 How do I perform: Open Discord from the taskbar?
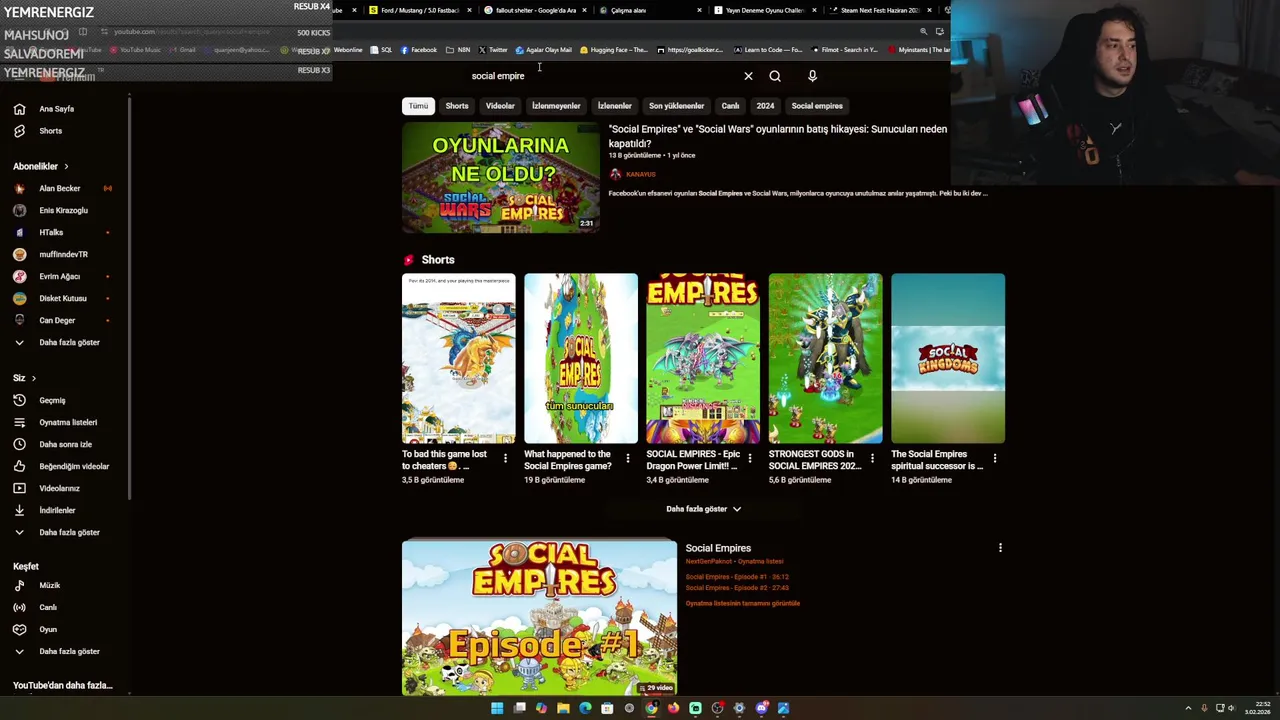tap(761, 708)
